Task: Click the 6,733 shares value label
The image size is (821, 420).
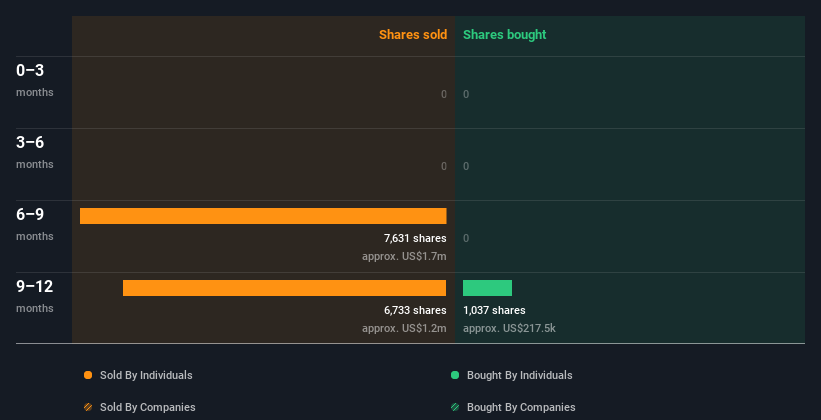Action: 415,310
